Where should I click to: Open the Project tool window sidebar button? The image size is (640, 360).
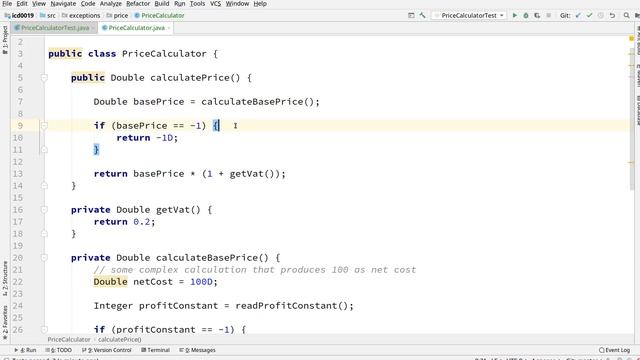5,40
